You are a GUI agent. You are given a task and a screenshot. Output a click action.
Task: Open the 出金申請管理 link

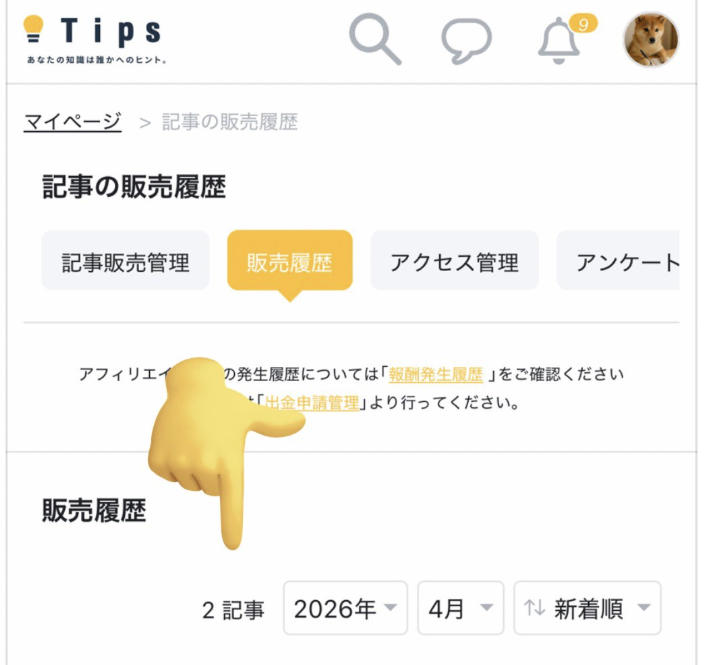[x=312, y=402]
